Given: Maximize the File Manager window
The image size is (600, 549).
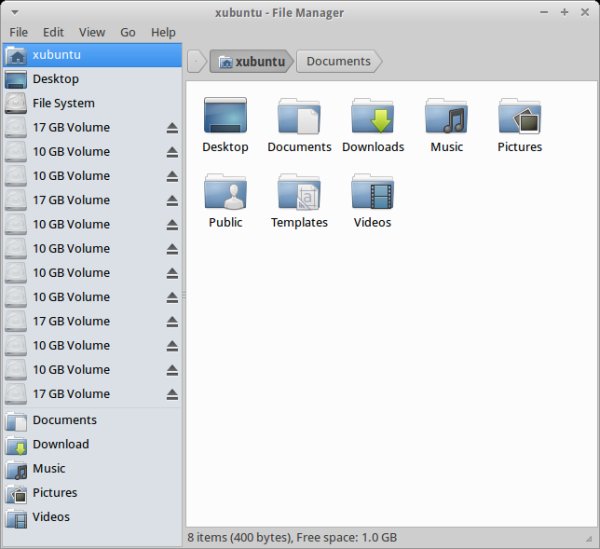Looking at the screenshot, I should point(564,12).
